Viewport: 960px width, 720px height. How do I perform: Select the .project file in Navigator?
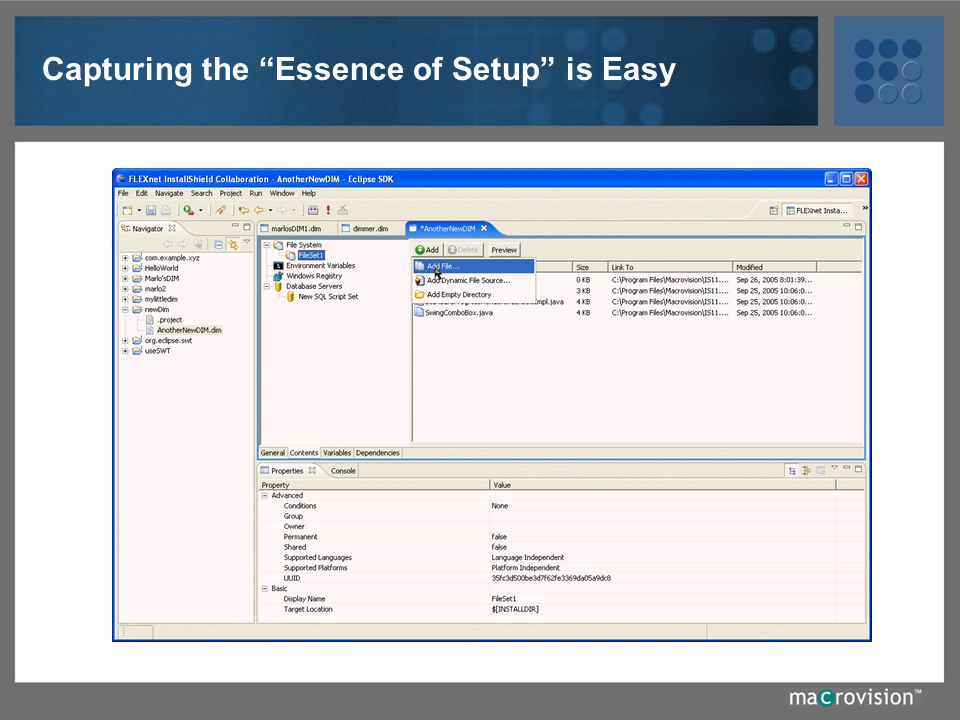(163, 320)
